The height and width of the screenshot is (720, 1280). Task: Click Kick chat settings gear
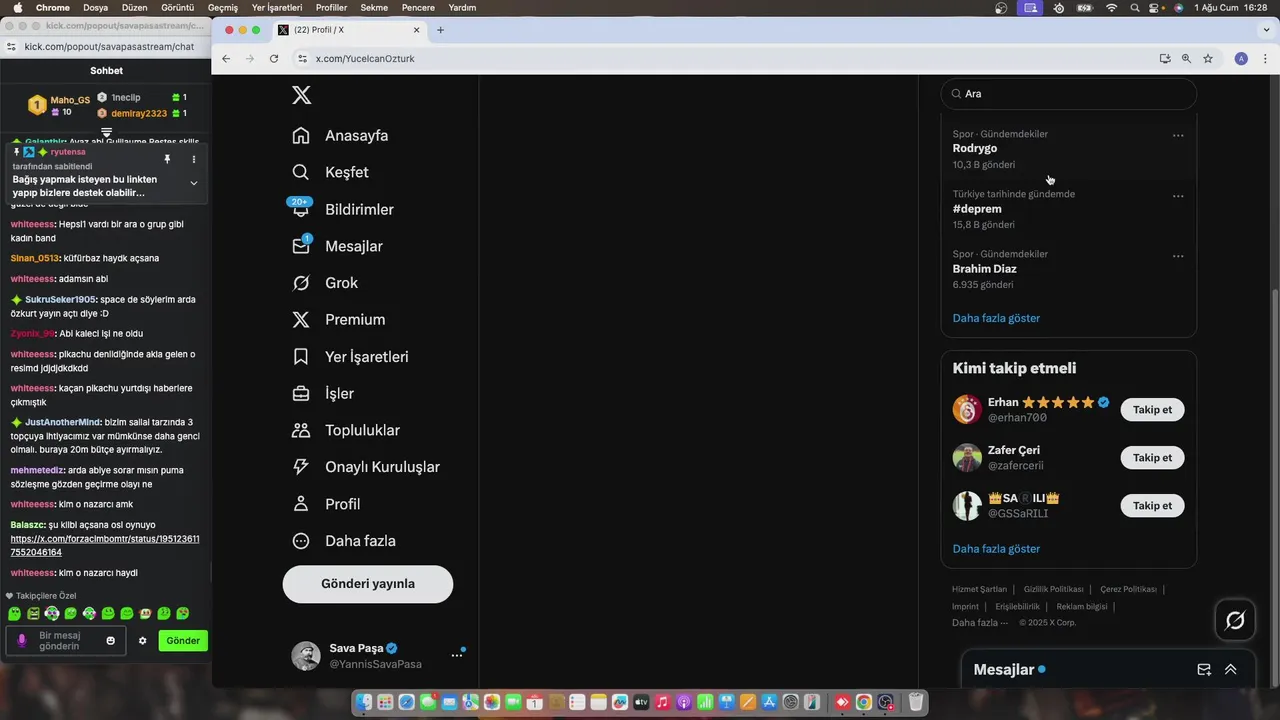[x=142, y=641]
